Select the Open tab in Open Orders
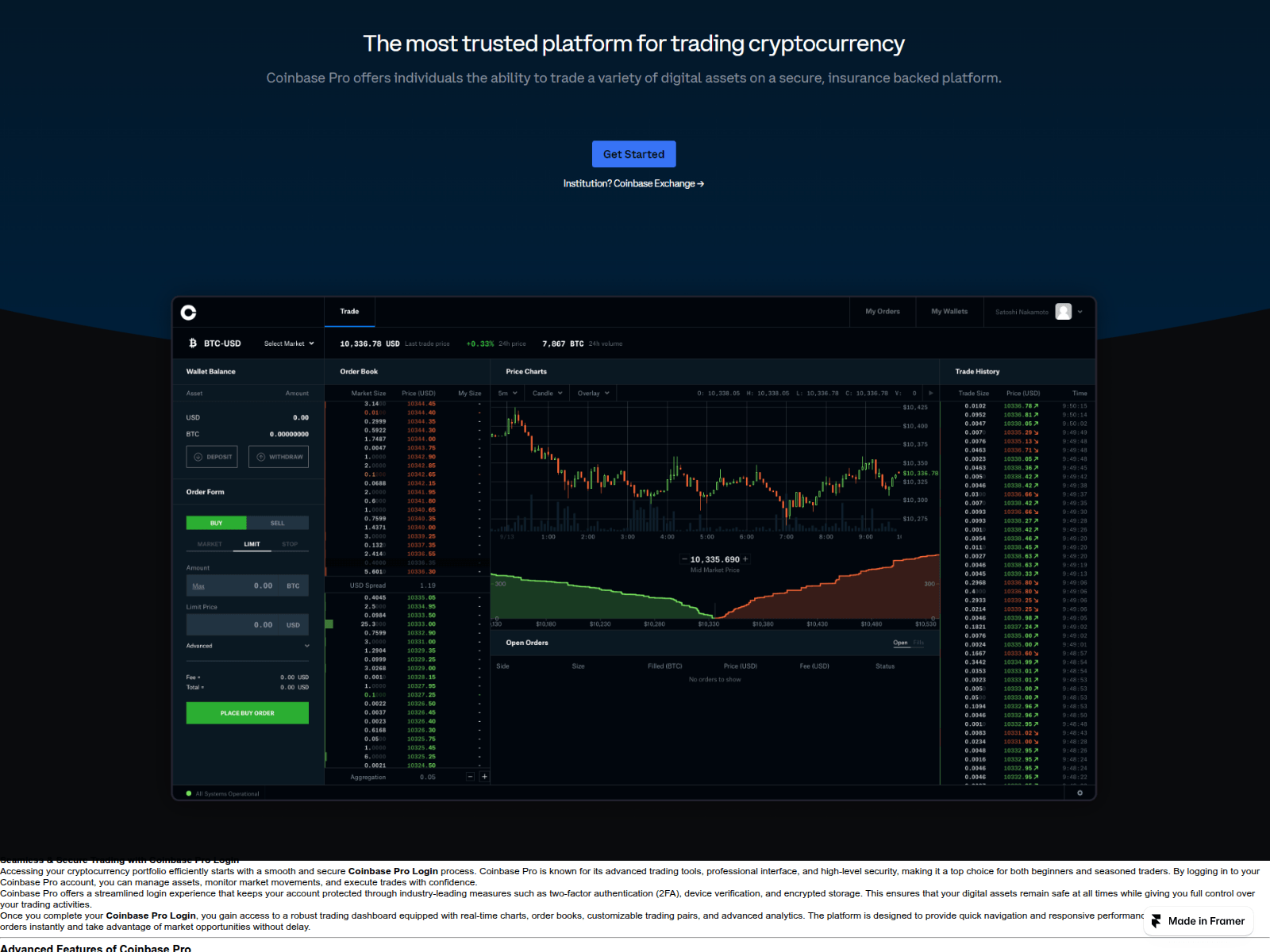 pyautogui.click(x=900, y=643)
